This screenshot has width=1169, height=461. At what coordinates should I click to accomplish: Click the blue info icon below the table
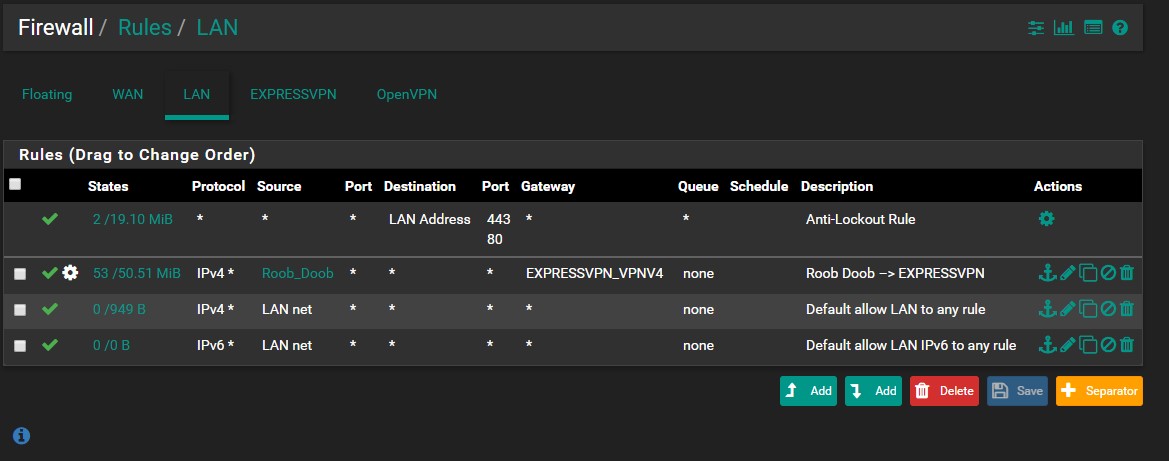click(22, 436)
